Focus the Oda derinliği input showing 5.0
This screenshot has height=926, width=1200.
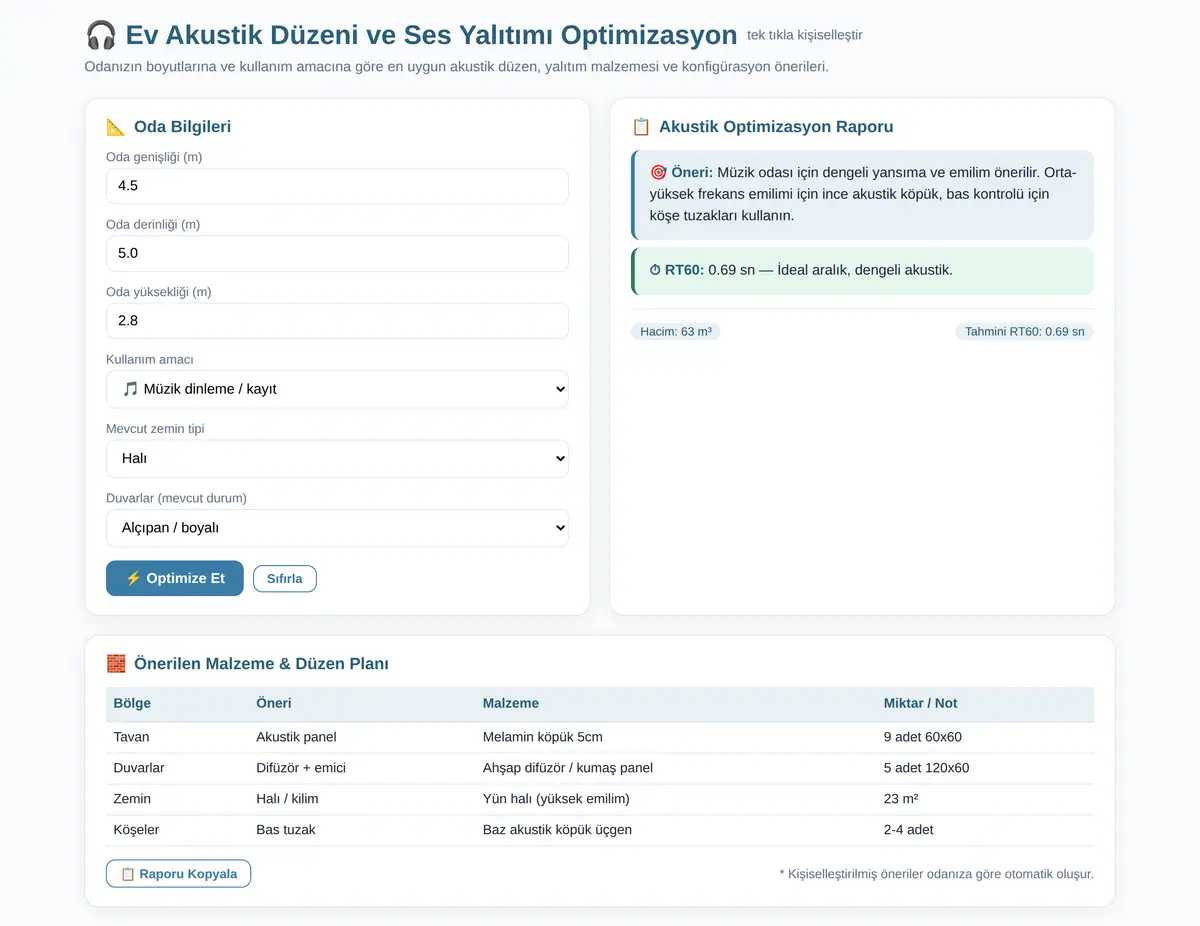coord(337,253)
